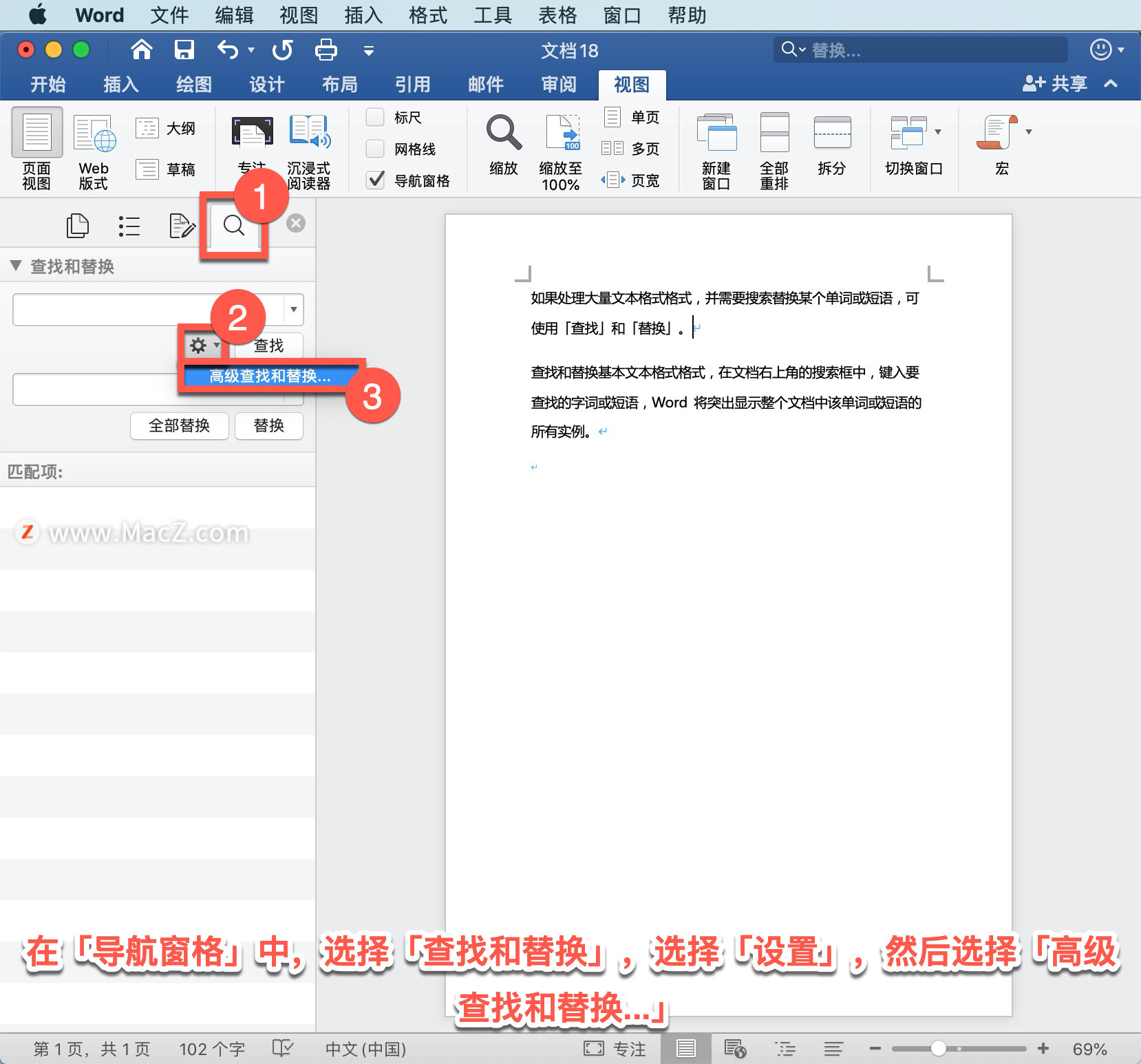Open the reviewing pane icon in navigation pane

coord(182,226)
